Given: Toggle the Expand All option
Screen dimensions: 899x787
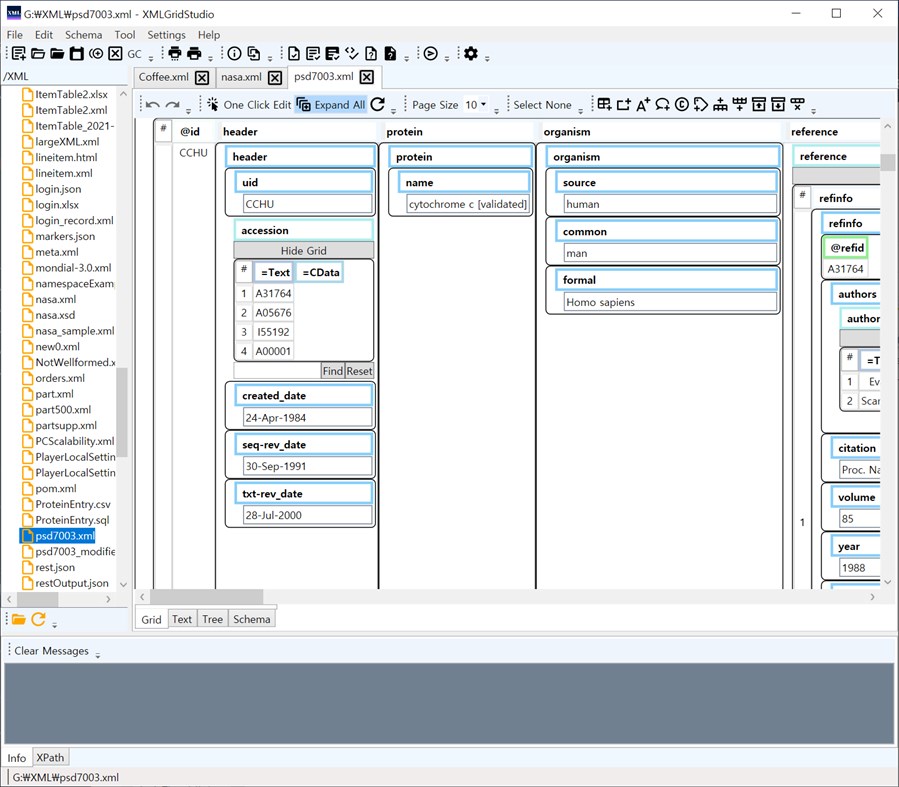Looking at the screenshot, I should 331,105.
